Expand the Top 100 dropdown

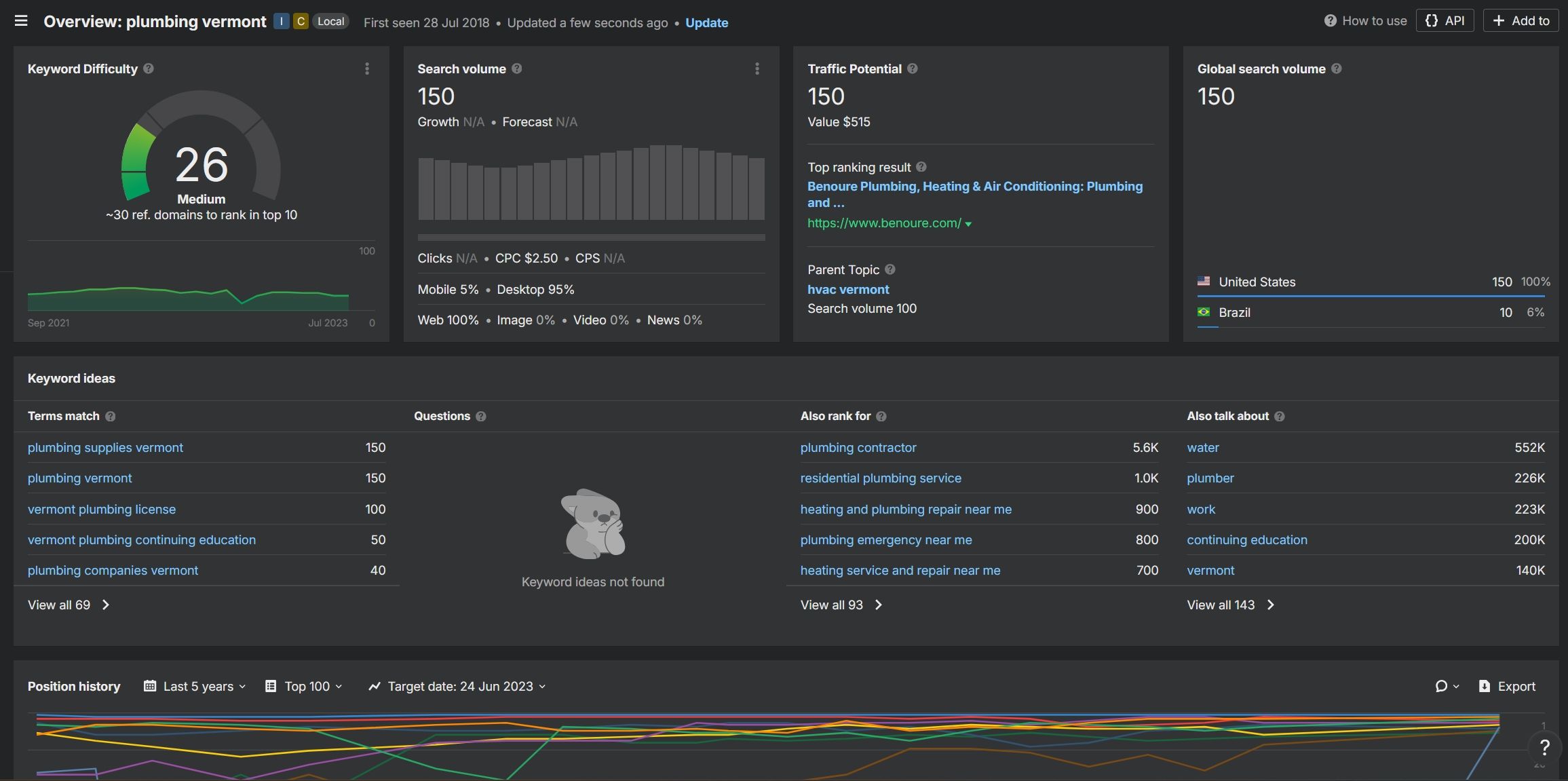pyautogui.click(x=304, y=686)
